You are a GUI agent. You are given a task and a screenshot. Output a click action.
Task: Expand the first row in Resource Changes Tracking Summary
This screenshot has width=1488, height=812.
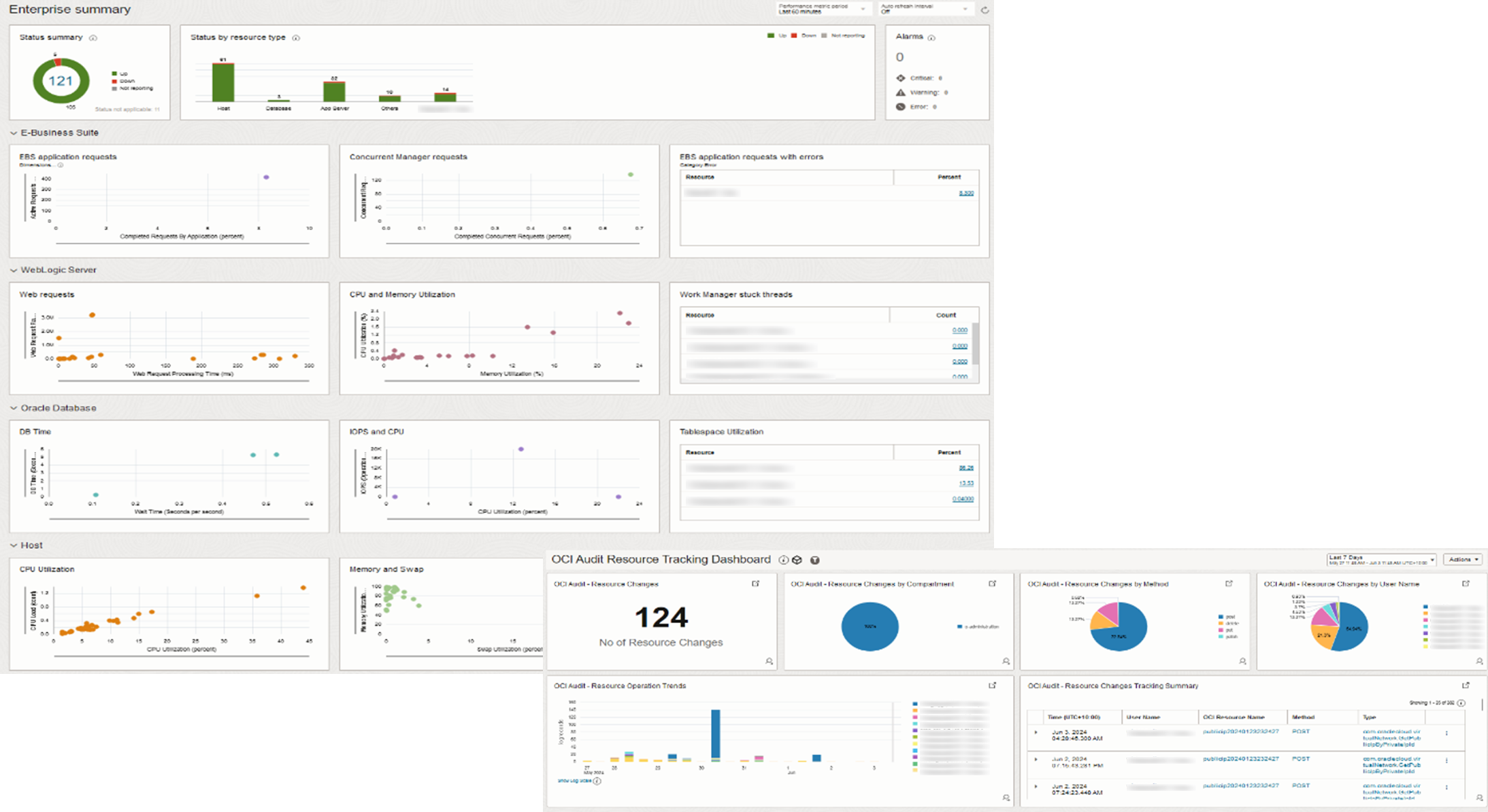tap(1037, 732)
